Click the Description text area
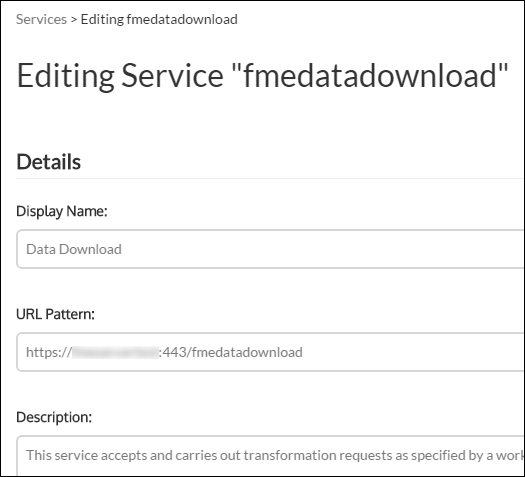 [271, 456]
